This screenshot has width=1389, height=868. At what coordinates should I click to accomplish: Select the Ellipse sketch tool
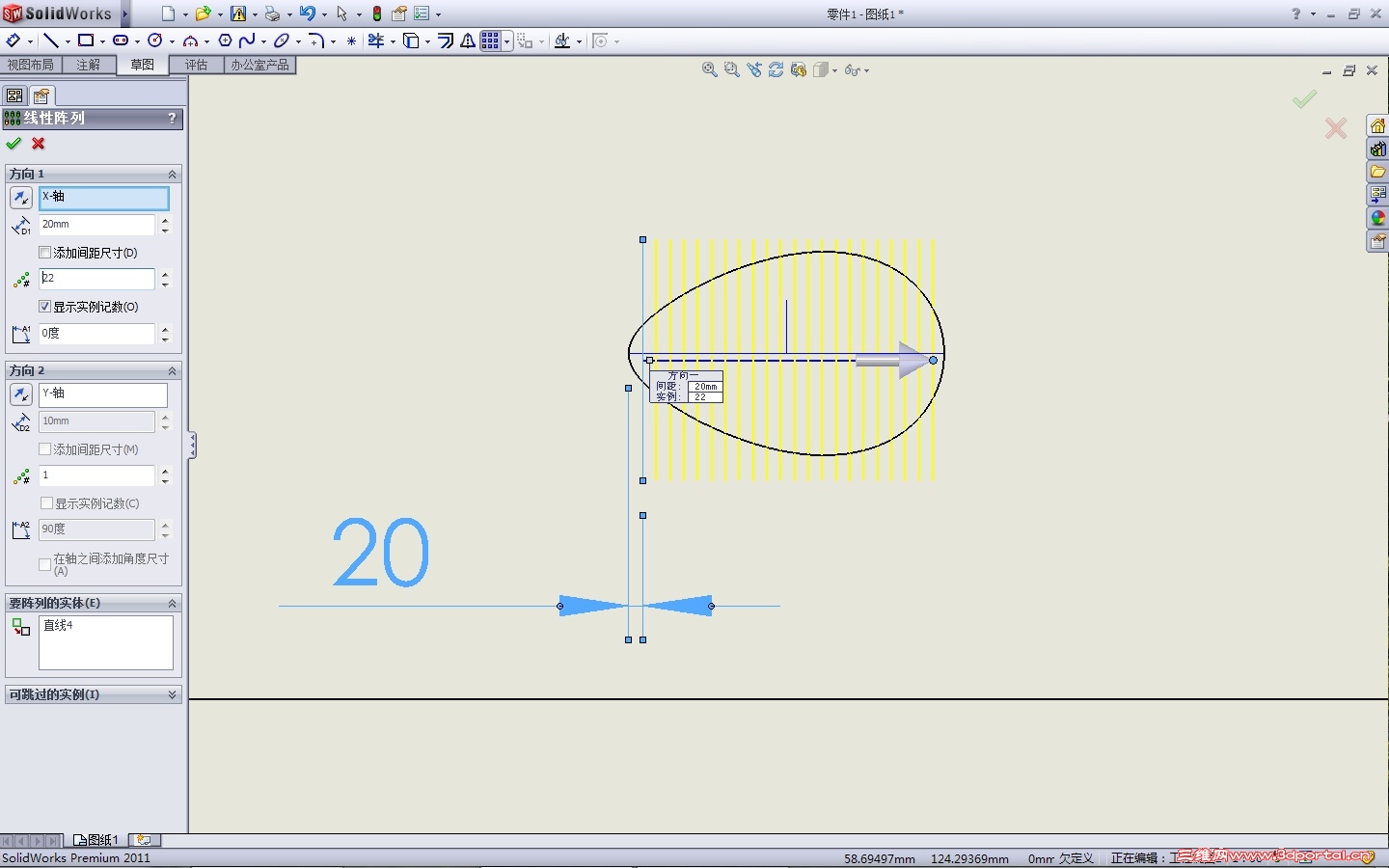click(x=282, y=41)
